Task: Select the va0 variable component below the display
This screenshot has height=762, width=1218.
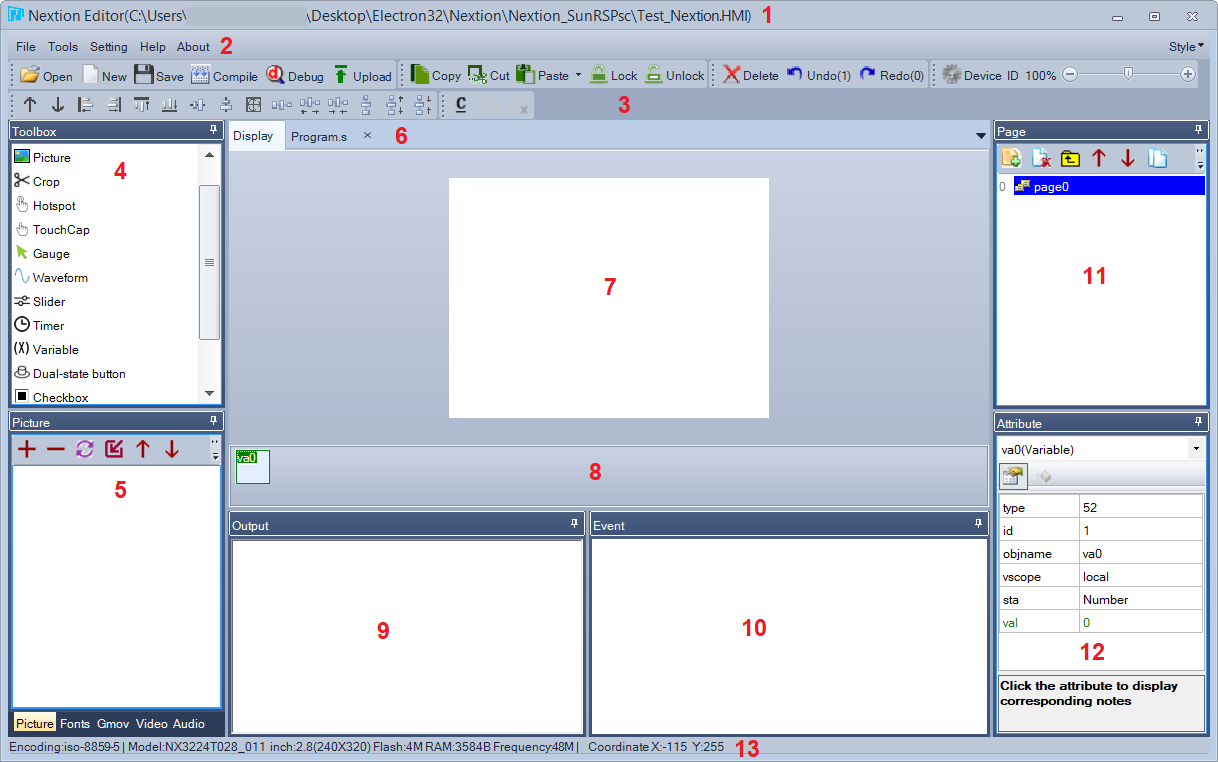Action: click(252, 467)
